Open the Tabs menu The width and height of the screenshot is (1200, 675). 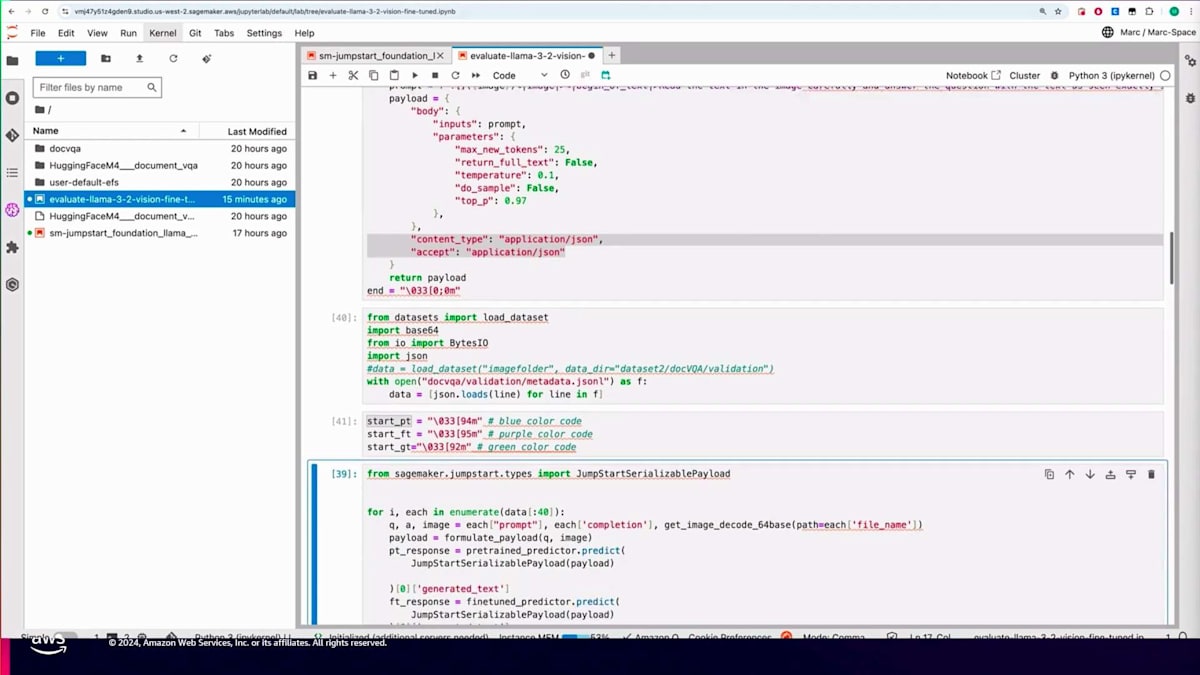pyautogui.click(x=224, y=33)
